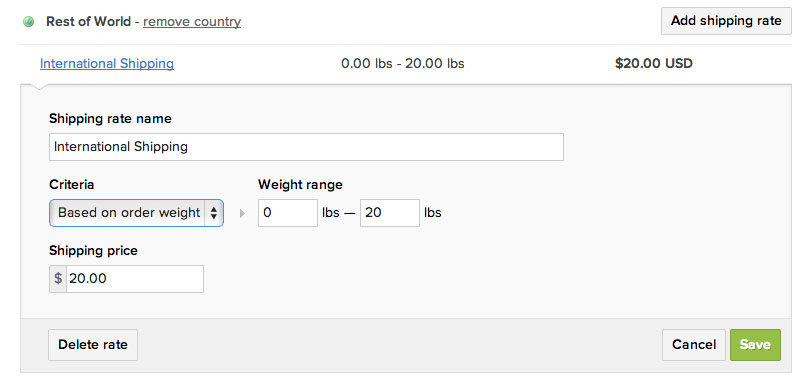Click the 'remove country' link
Image resolution: width=801 pixels, height=385 pixels.
click(192, 22)
